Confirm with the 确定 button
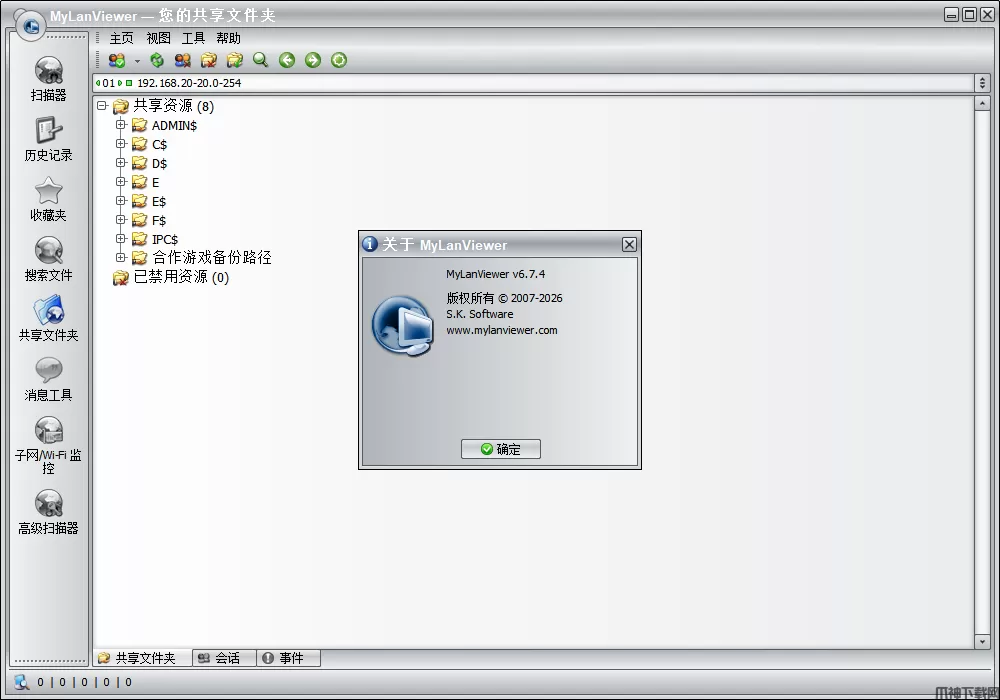1000x700 pixels. [501, 449]
